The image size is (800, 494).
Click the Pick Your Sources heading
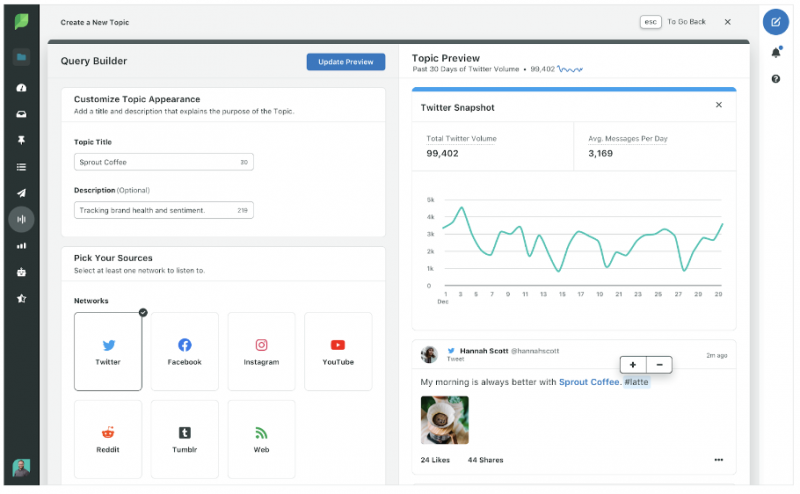pos(113,258)
